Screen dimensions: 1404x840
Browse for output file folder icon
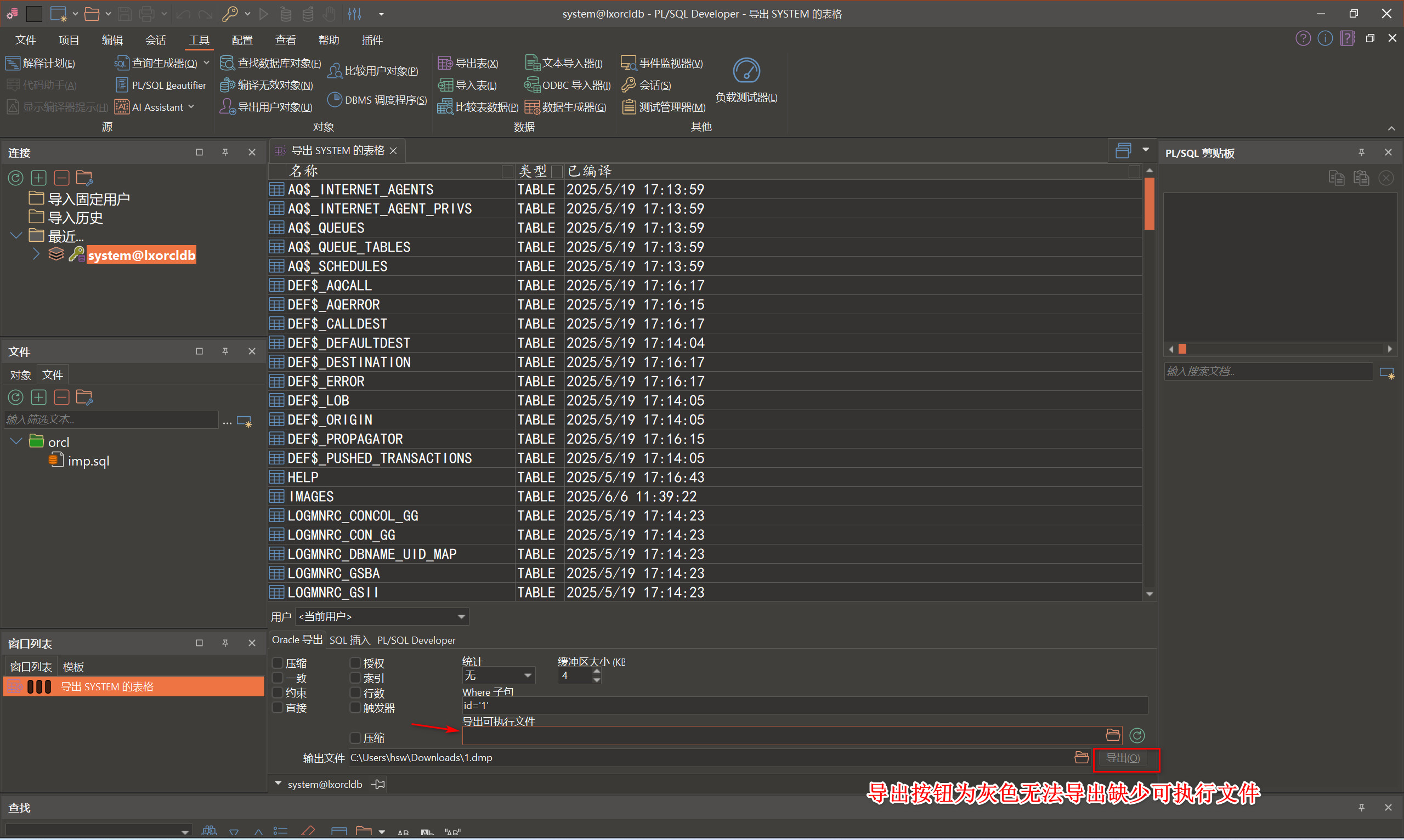point(1081,757)
